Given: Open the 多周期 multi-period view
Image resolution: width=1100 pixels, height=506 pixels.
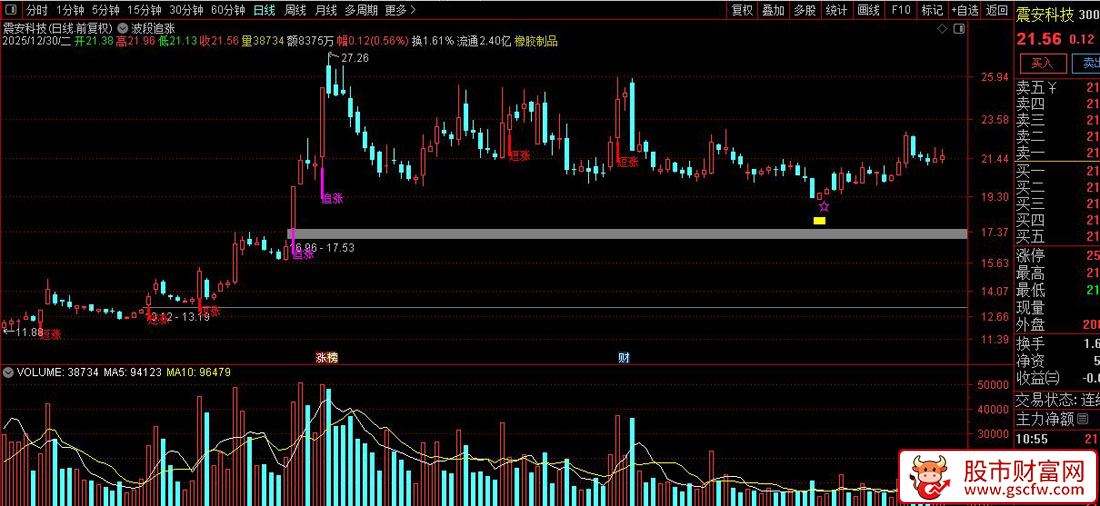Looking at the screenshot, I should point(361,10).
